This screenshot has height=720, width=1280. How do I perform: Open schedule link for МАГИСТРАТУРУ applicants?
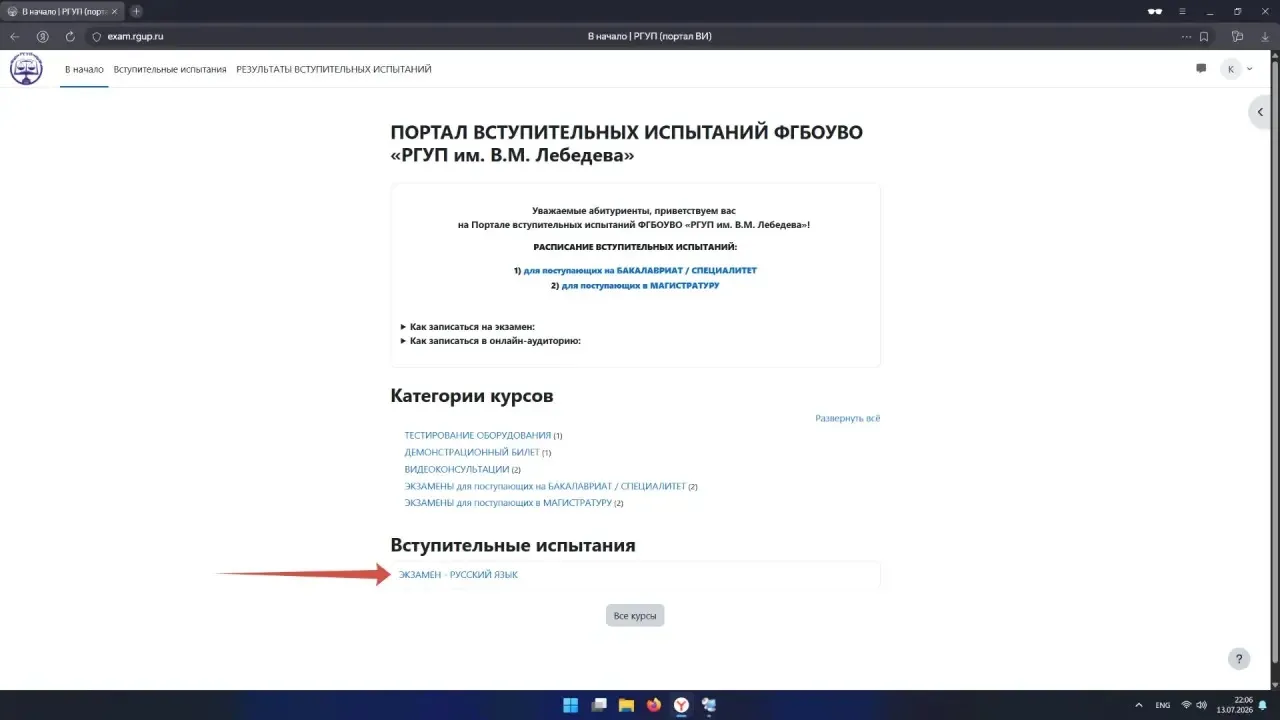640,285
